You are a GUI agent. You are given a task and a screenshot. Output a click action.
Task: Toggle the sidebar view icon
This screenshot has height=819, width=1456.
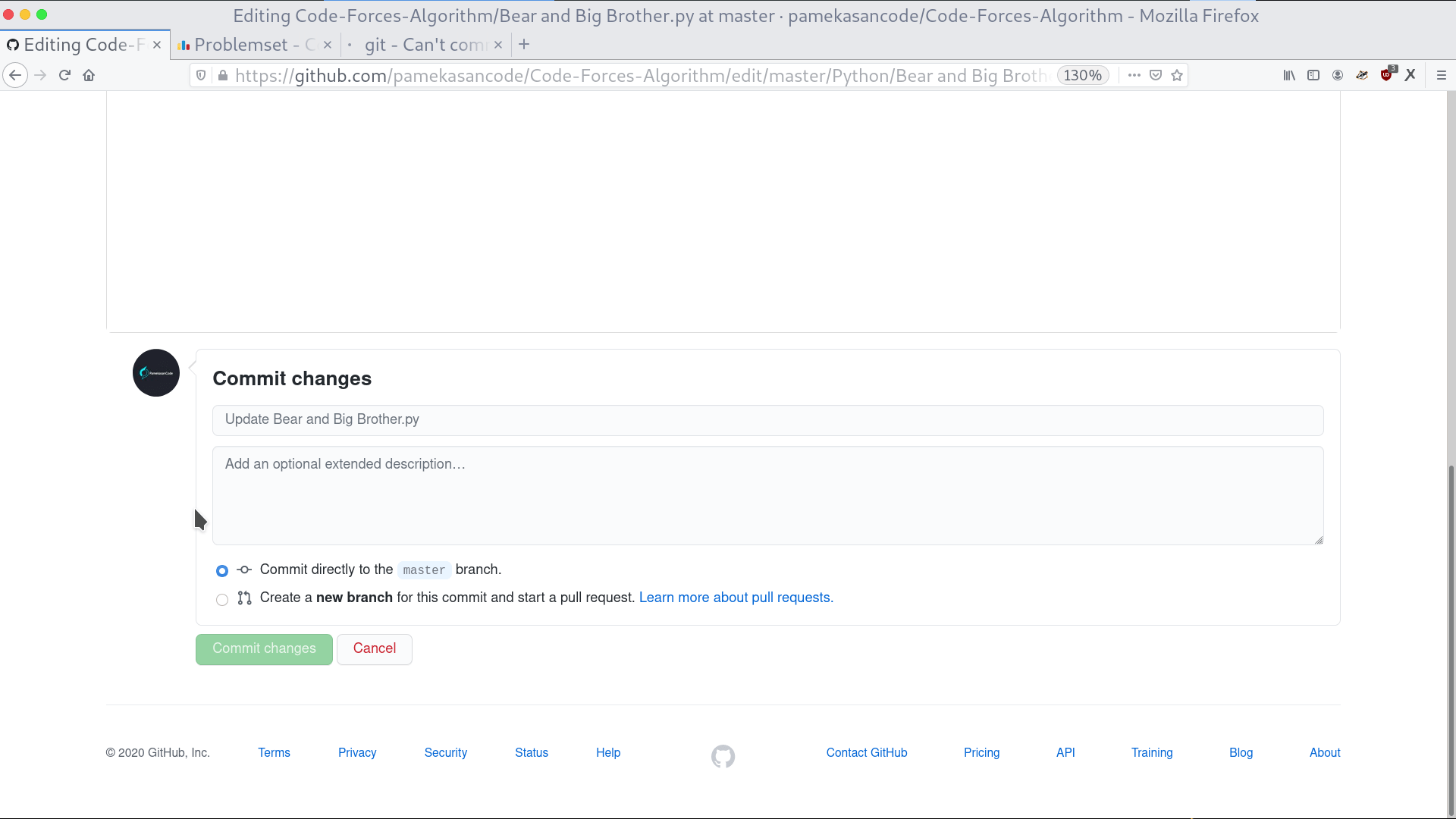[1313, 75]
